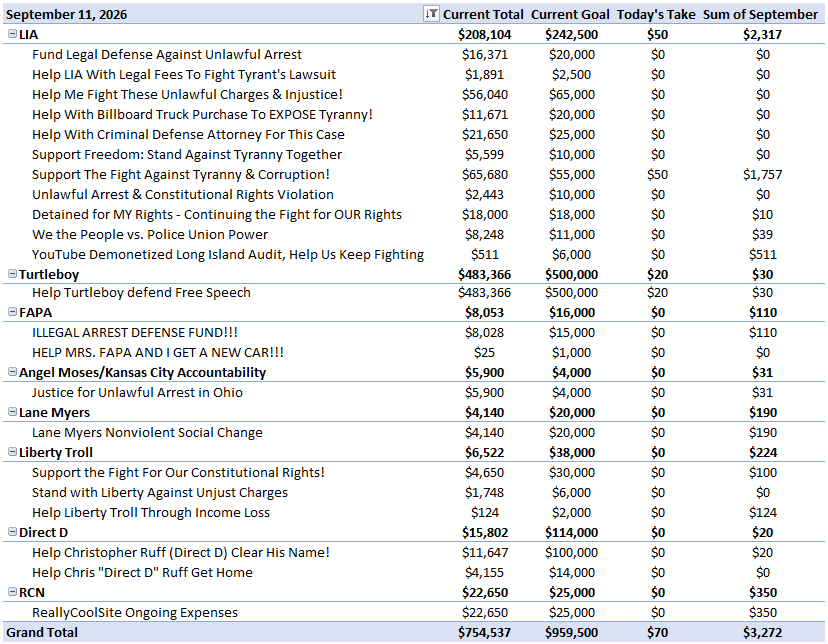828x644 pixels.
Task: Select the Help Turtleboy defend Free Speech row
Action: (414, 292)
